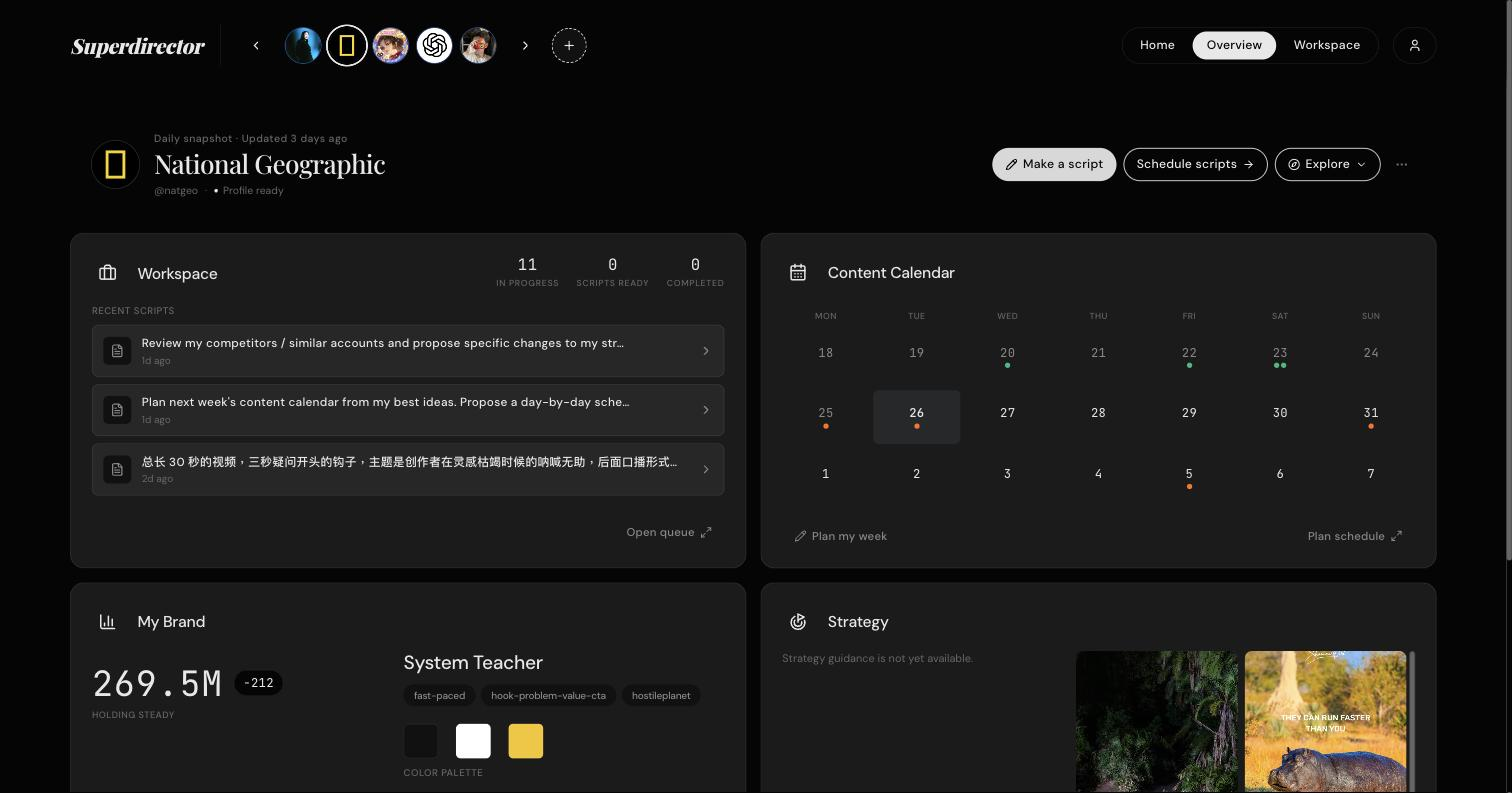Select the National Geographic avatar in top bar

pos(347,45)
